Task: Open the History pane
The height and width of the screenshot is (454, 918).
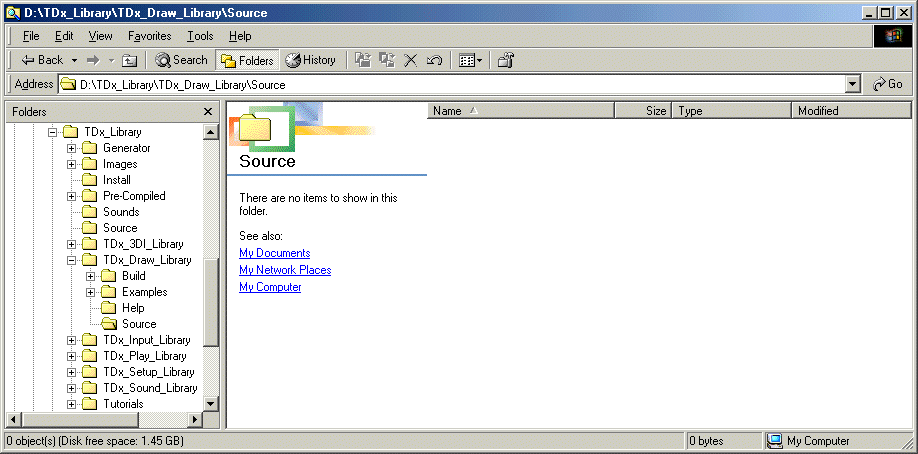Action: (310, 60)
